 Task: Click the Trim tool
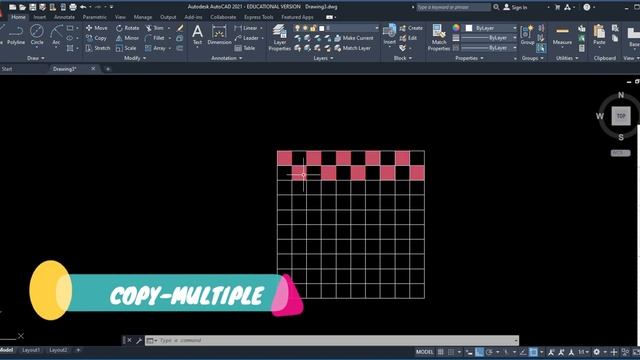click(x=155, y=28)
